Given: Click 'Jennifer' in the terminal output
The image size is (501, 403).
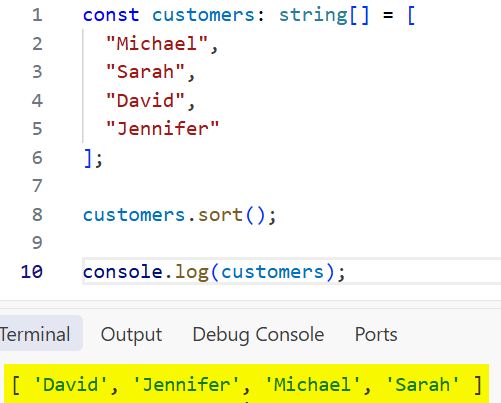Looking at the screenshot, I should tap(186, 384).
